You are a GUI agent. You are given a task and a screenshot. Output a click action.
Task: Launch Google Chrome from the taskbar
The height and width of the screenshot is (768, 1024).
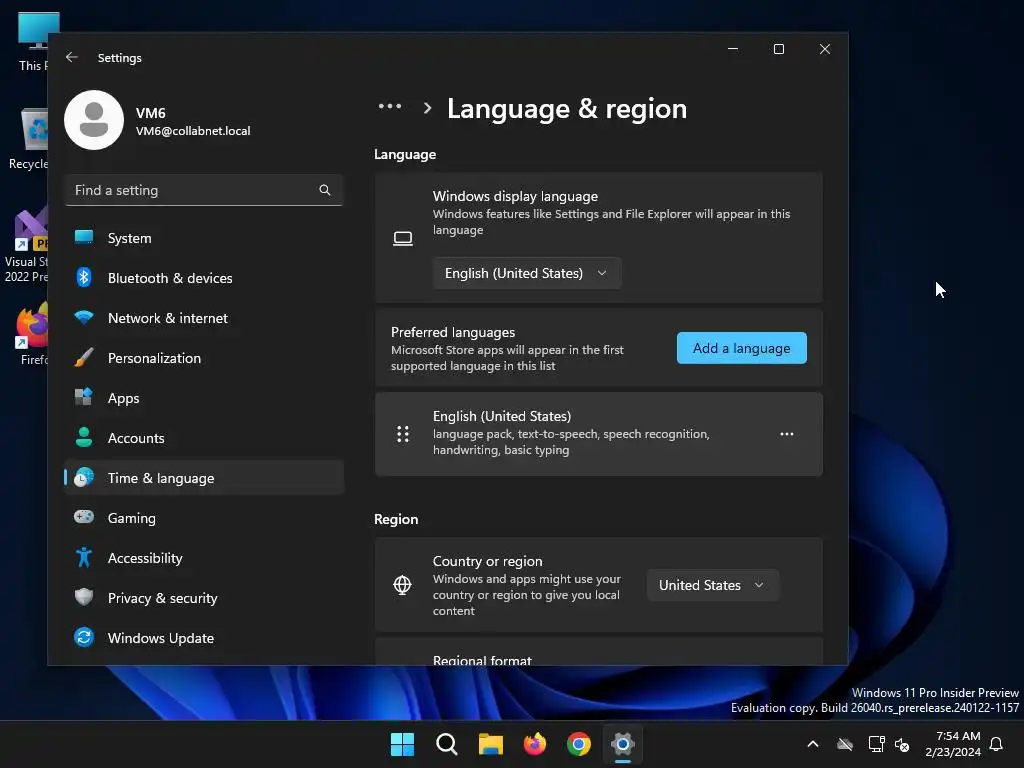pos(579,744)
